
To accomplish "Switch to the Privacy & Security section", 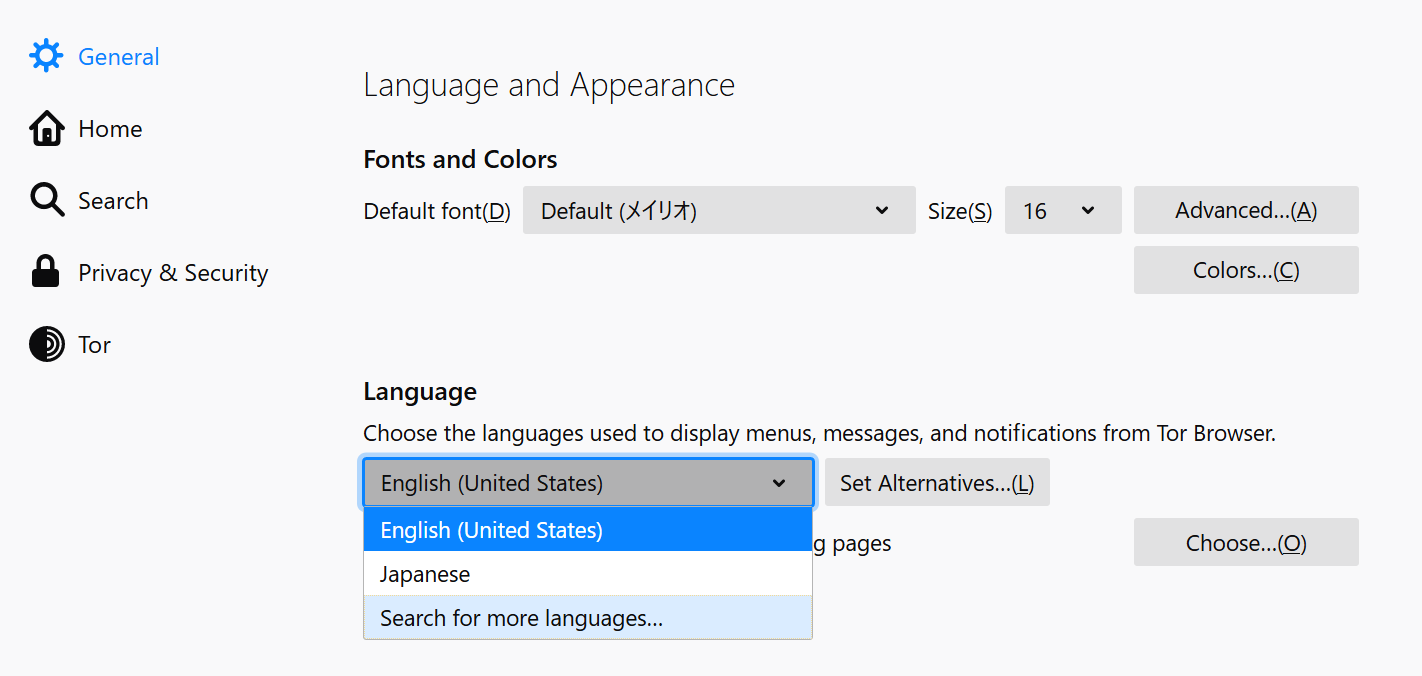I will tap(172, 271).
